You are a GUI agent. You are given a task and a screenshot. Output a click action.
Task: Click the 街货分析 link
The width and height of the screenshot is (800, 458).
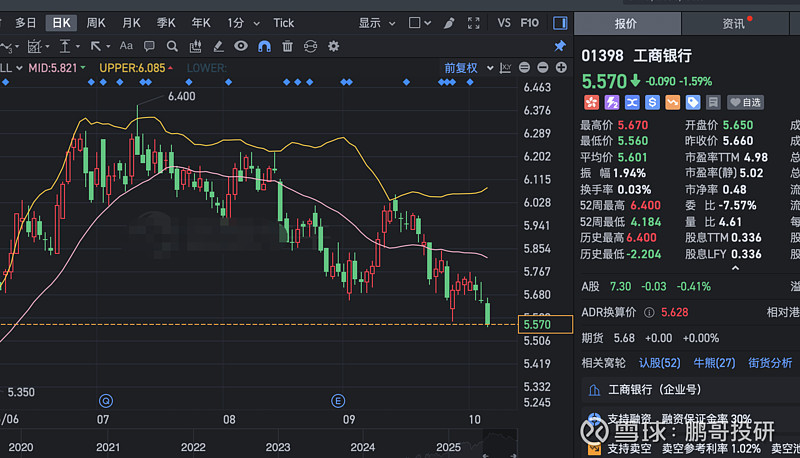point(770,363)
